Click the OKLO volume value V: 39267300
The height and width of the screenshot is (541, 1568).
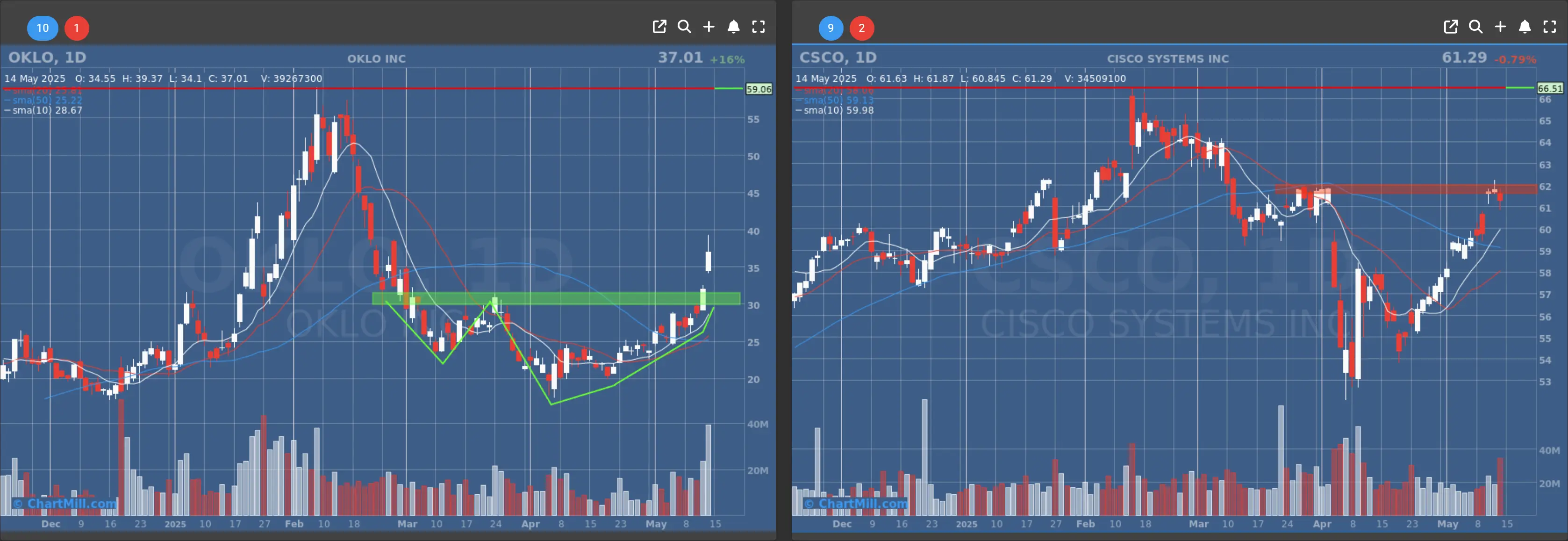[292, 79]
